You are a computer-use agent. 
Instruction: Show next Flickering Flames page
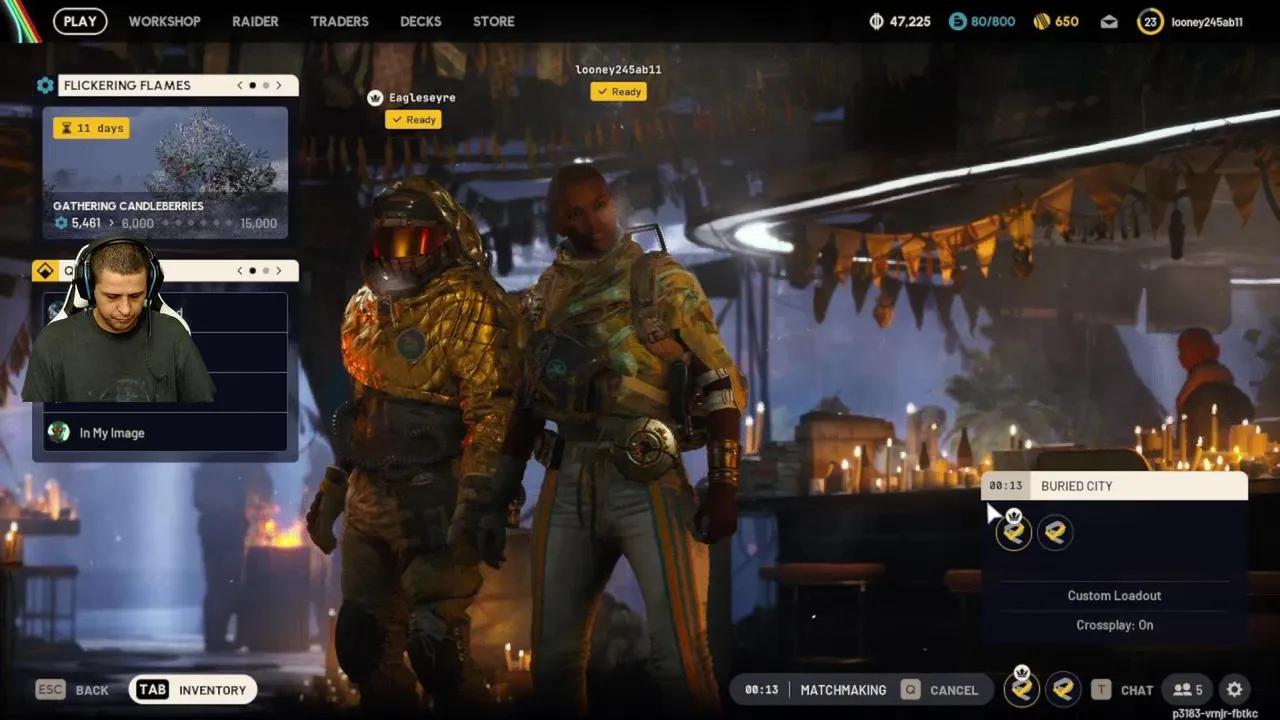pos(278,85)
